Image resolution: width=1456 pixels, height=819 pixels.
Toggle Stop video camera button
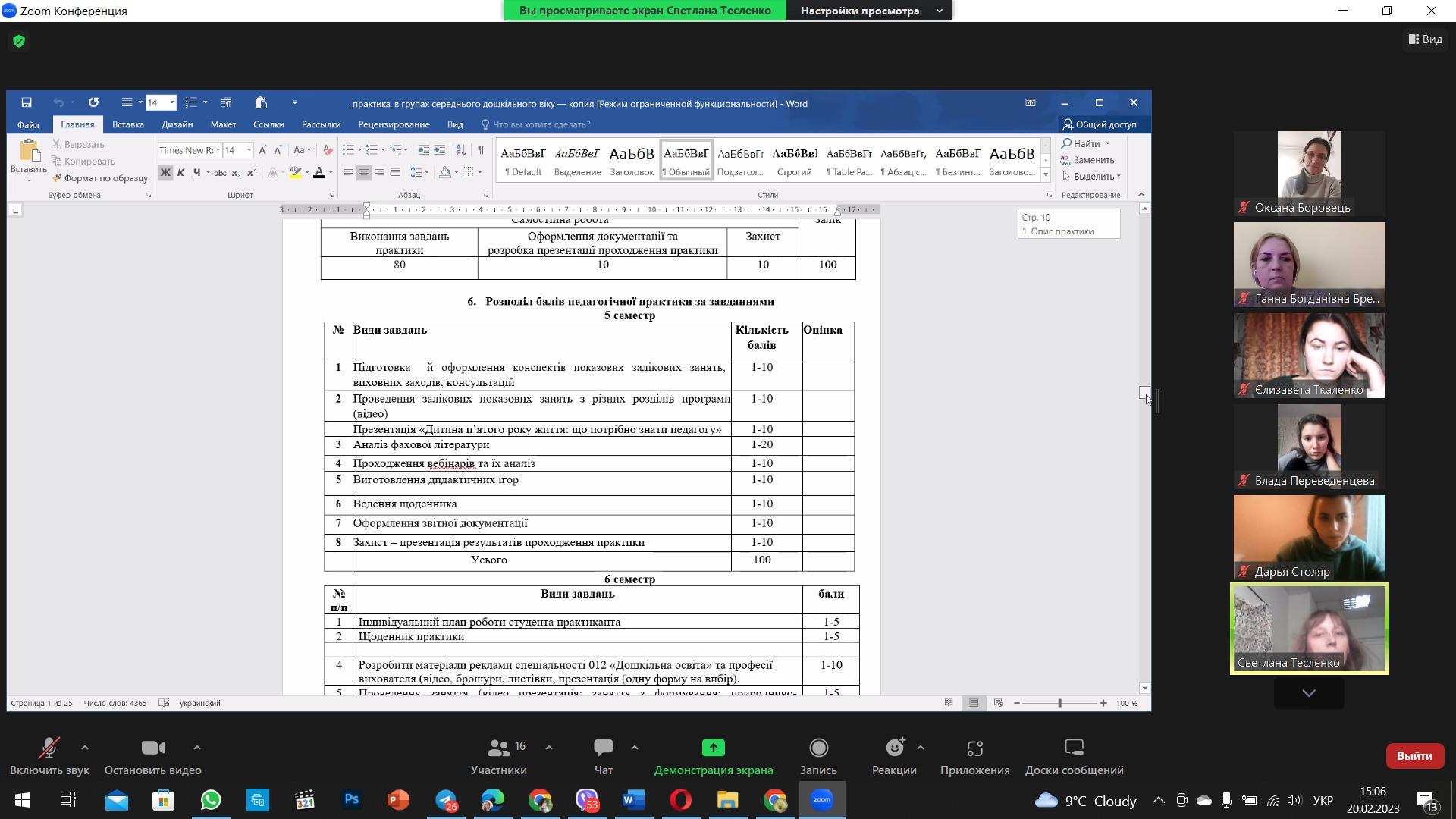pyautogui.click(x=152, y=756)
